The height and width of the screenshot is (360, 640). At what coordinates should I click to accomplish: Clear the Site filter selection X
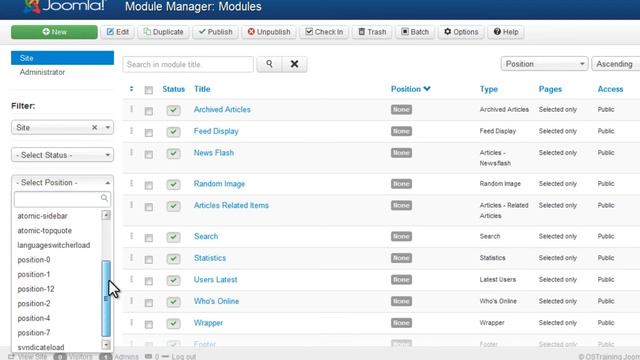coord(94,127)
